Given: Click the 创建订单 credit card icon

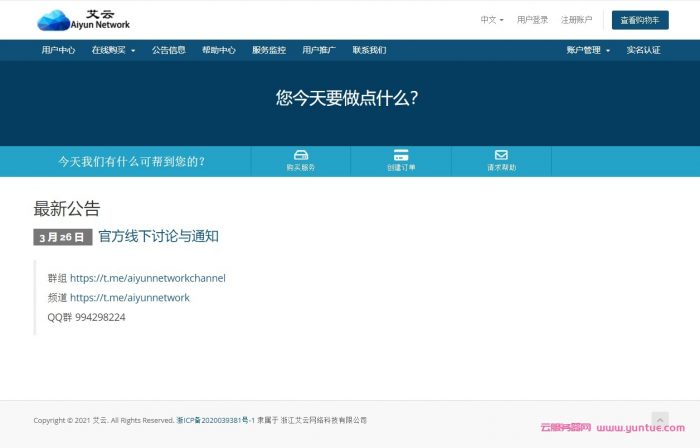Looking at the screenshot, I should (x=401, y=155).
